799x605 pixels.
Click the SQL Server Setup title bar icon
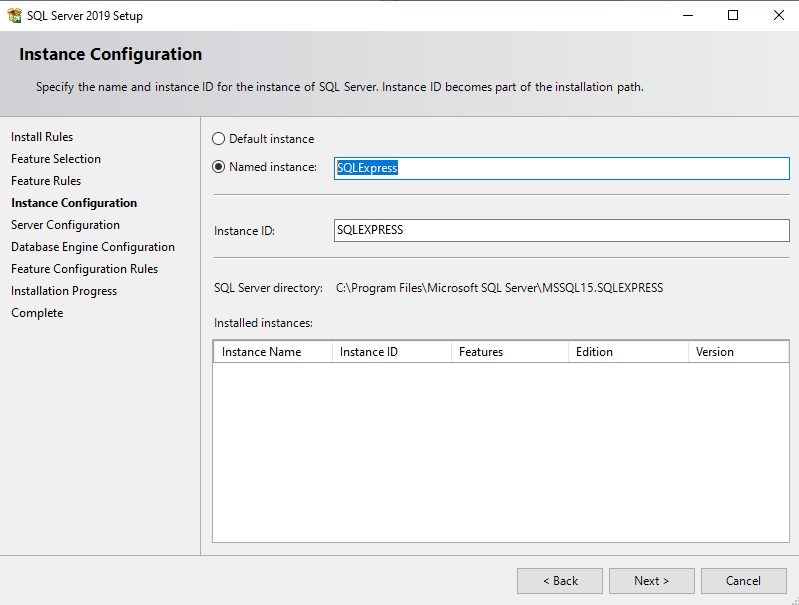(x=14, y=15)
